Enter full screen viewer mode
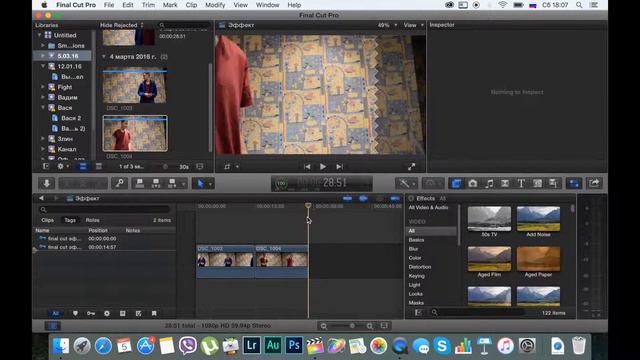Screen dimensions: 640x360 point(411,167)
